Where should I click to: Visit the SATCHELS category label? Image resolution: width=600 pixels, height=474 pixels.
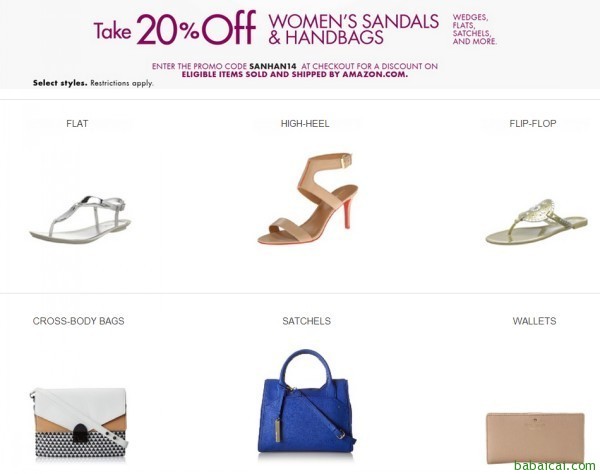(306, 321)
